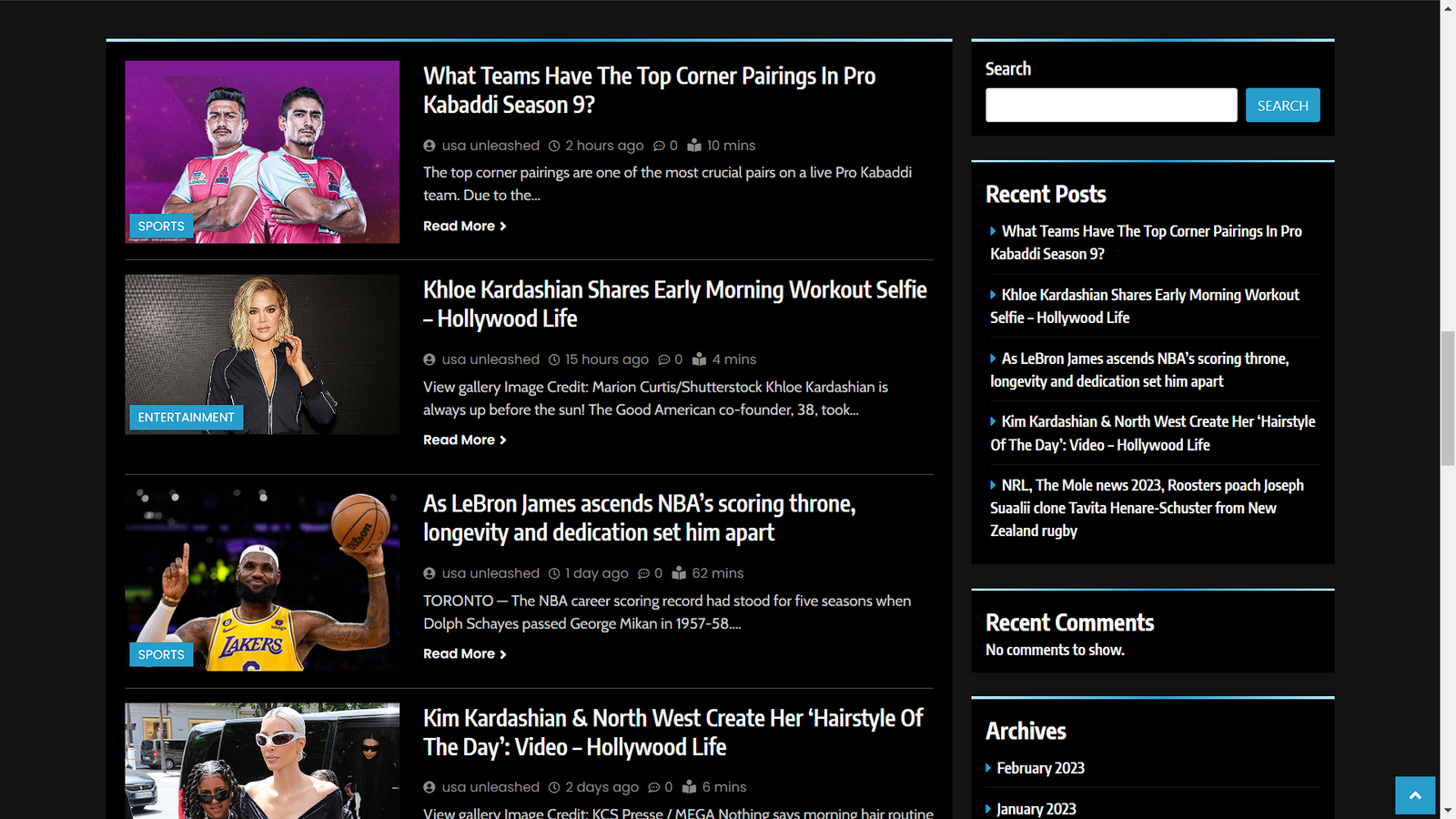This screenshot has height=819, width=1456.
Task: Click 'Recent Comments' widget heading
Action: 1069,622
